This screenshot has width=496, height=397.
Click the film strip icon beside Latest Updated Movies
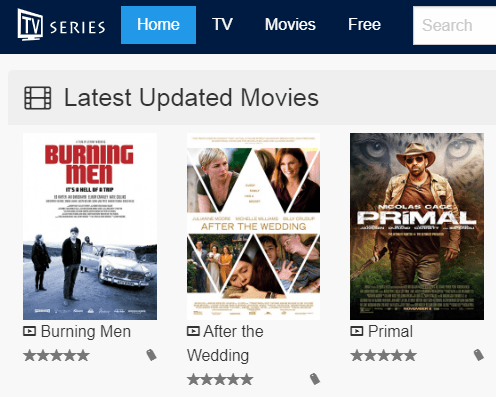click(x=38, y=98)
